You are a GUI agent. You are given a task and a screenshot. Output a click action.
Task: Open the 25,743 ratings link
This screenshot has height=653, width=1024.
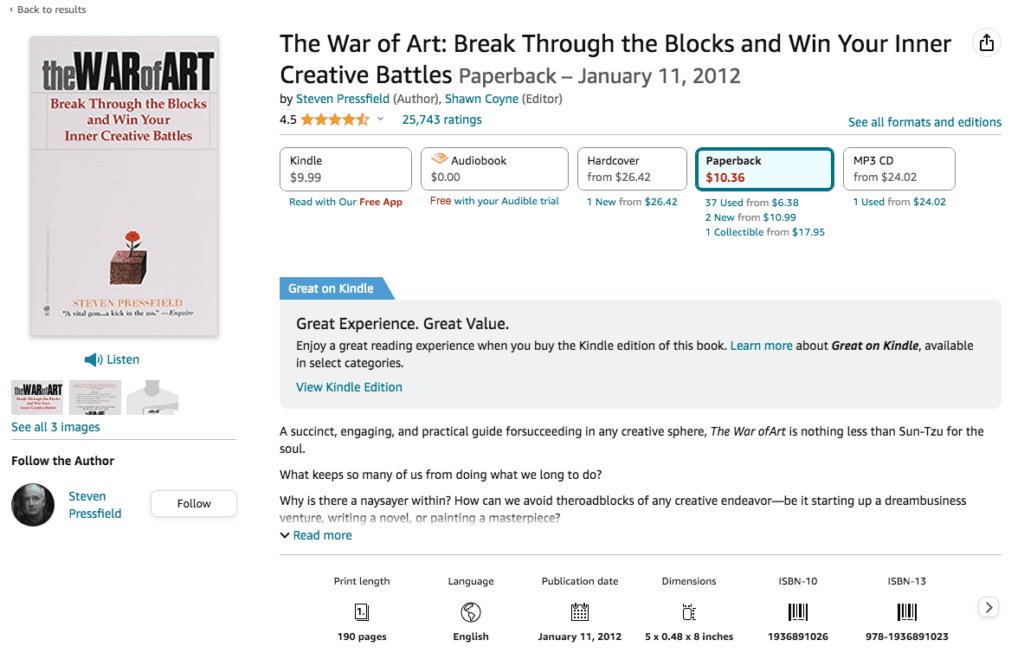tap(442, 118)
